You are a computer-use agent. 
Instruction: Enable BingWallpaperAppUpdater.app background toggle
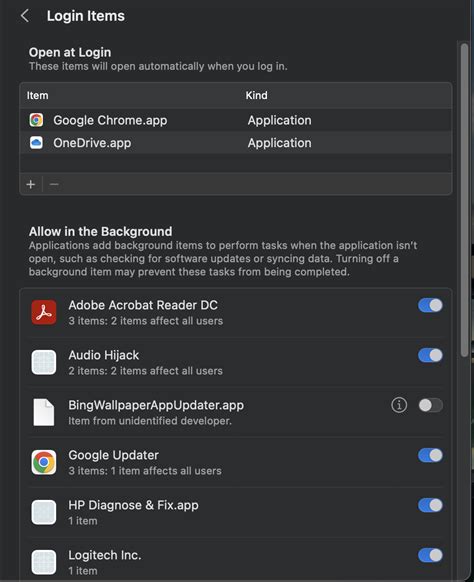point(430,405)
